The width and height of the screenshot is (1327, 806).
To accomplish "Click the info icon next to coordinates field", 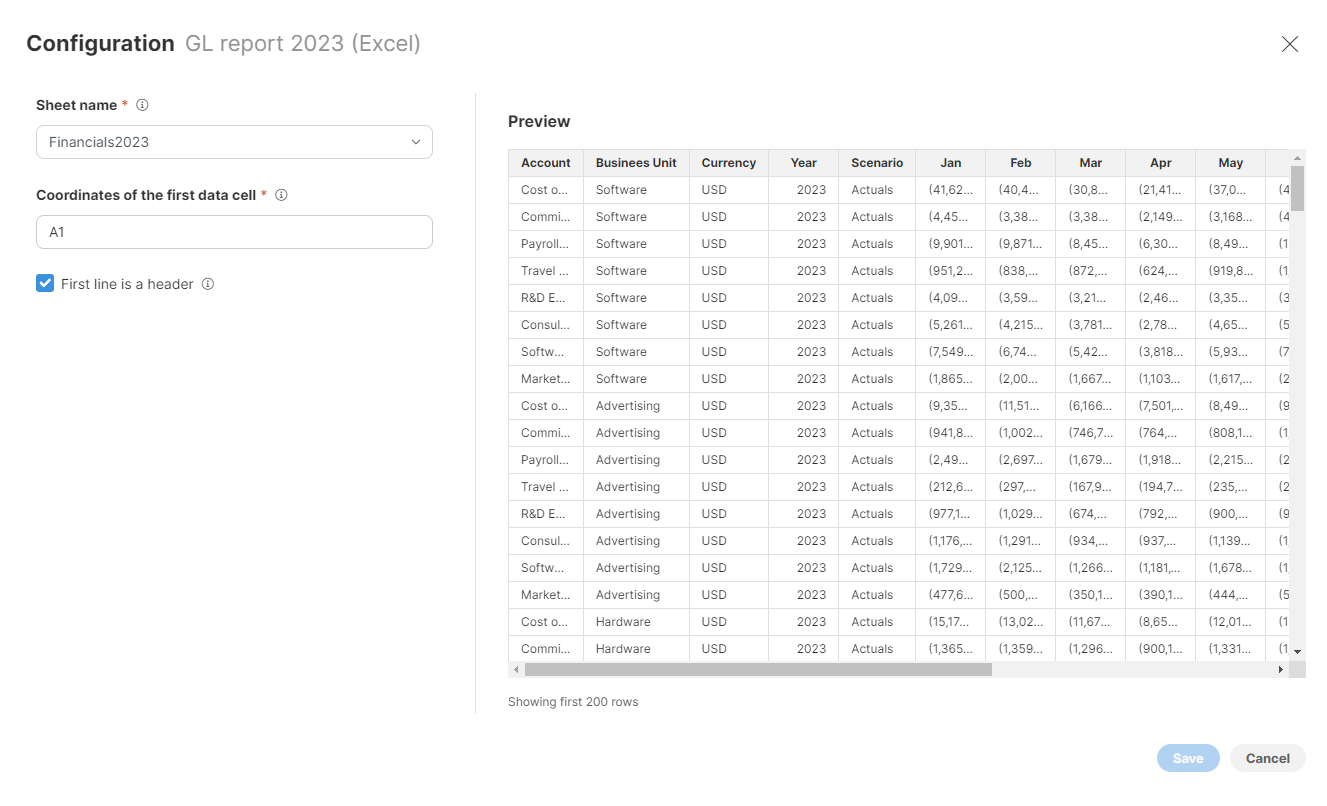I will tap(281, 195).
